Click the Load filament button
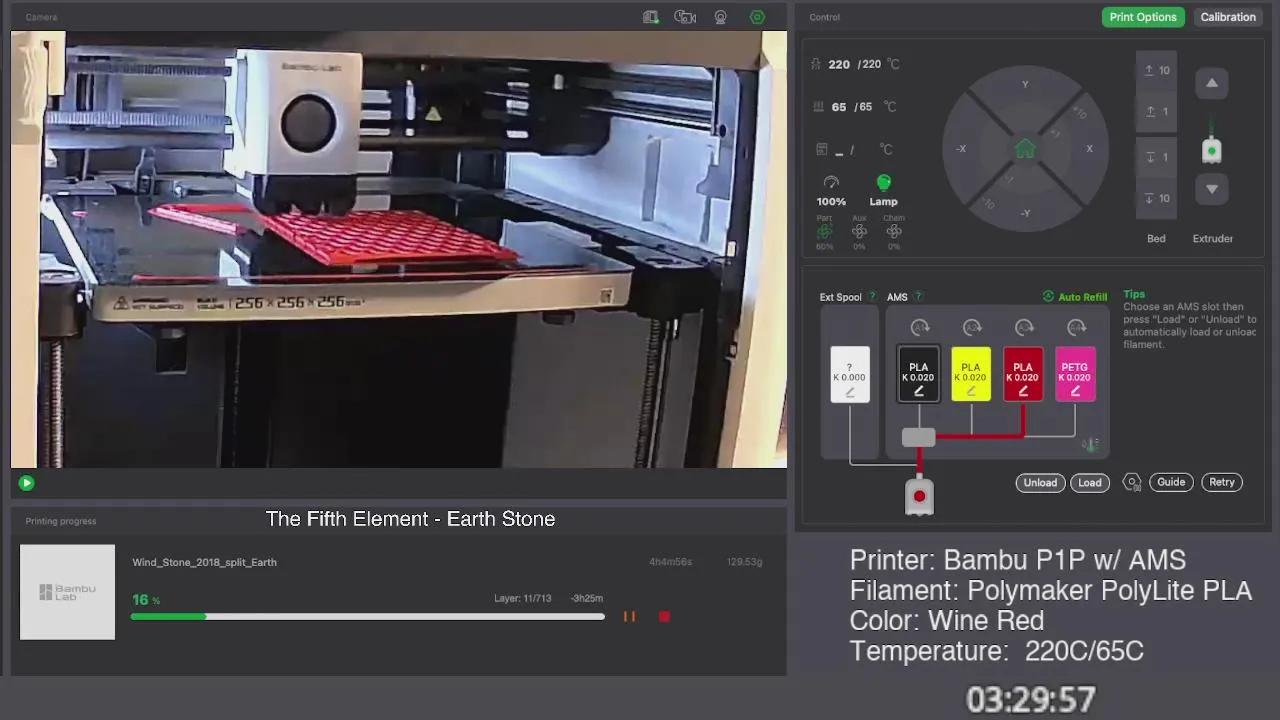Image resolution: width=1280 pixels, height=720 pixels. pos(1090,482)
